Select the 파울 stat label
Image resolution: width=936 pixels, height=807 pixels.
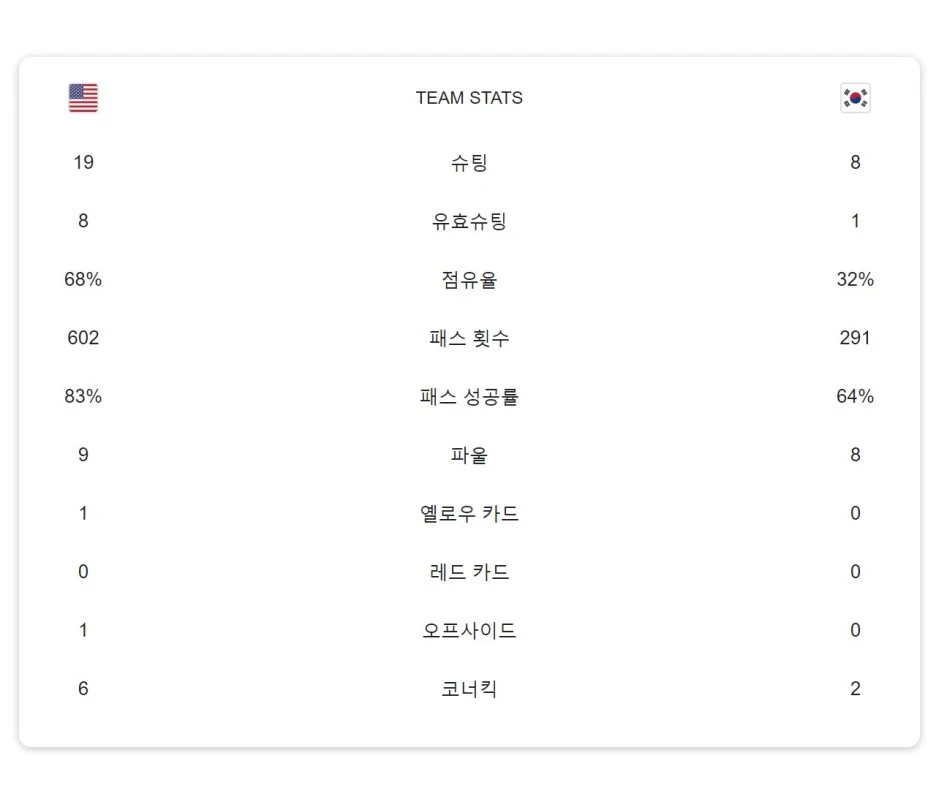469,455
